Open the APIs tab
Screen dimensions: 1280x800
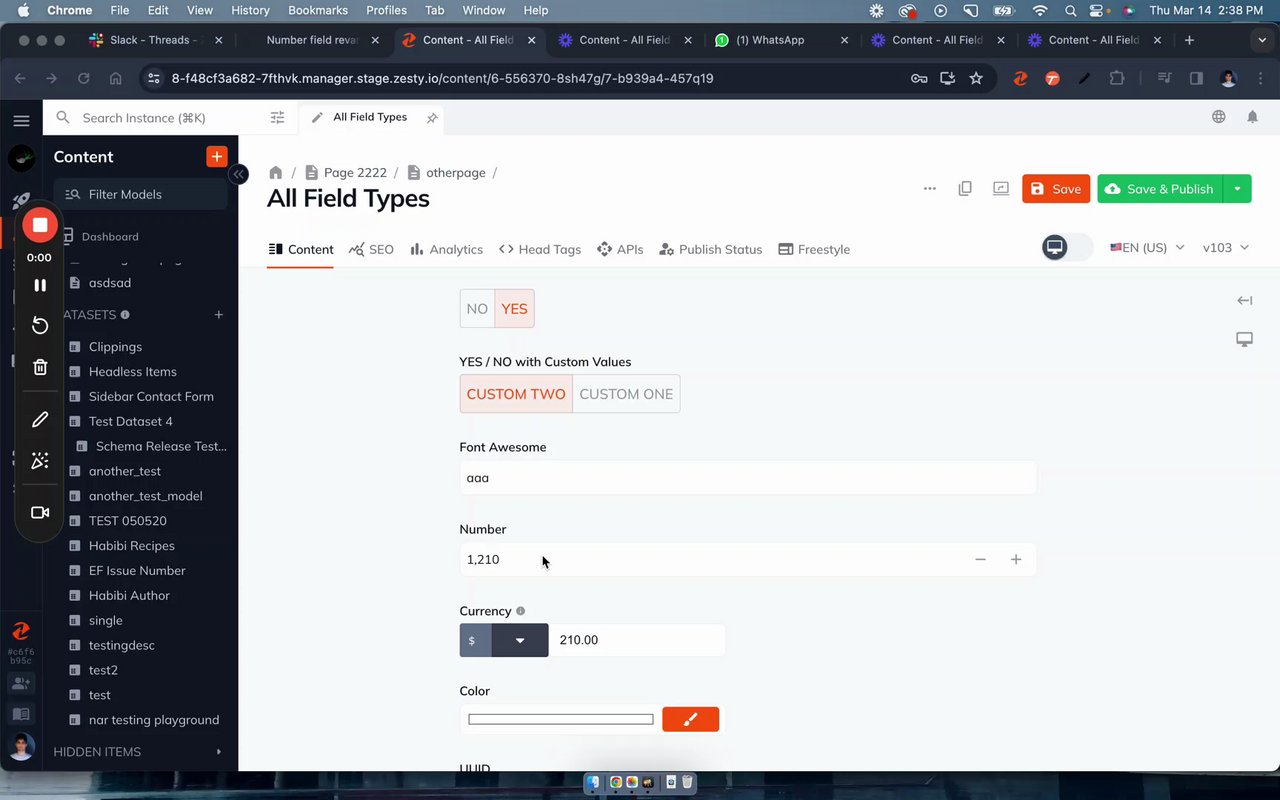[x=620, y=249]
